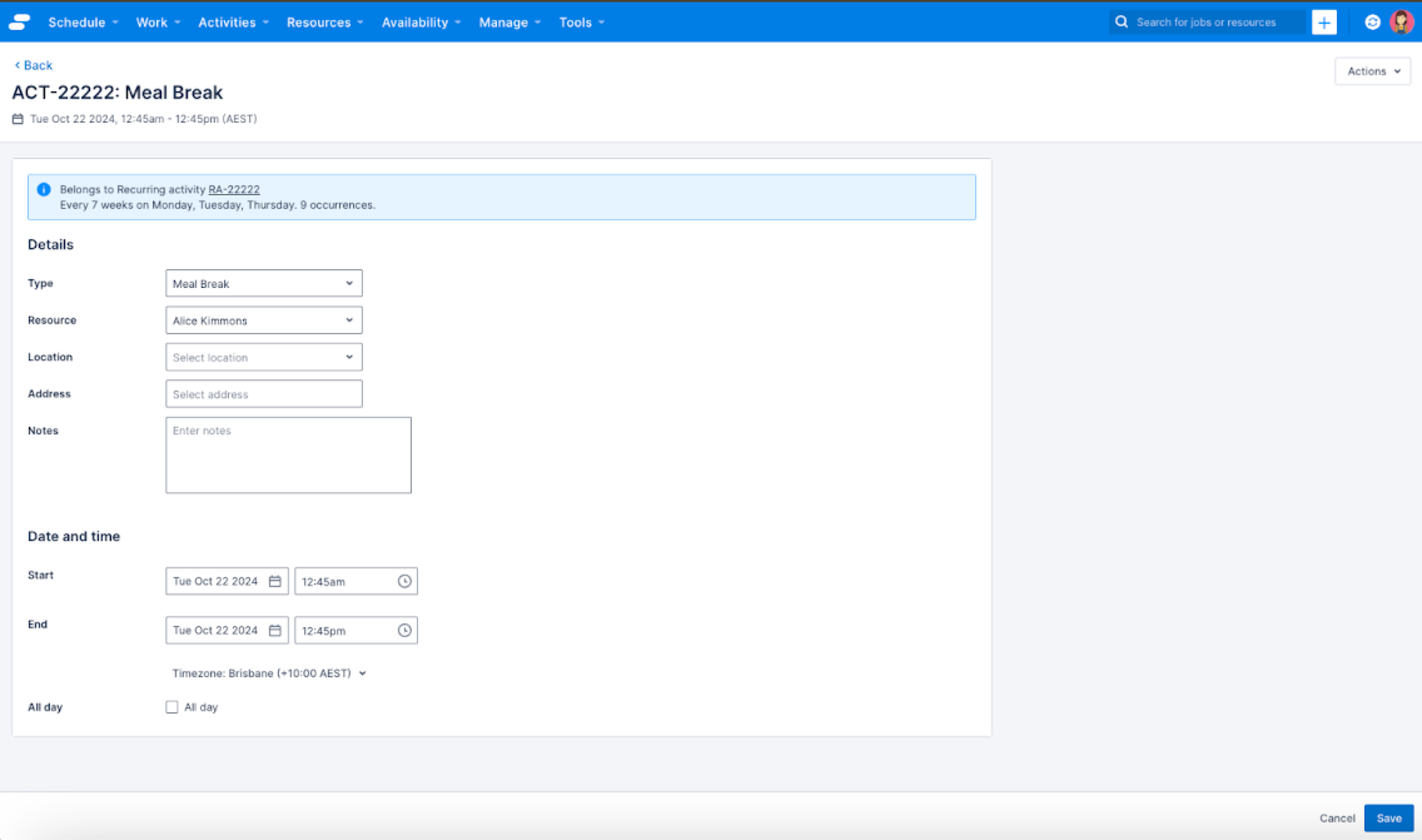1422x840 pixels.
Task: Follow the RA-22222 recurring activity link
Action: tap(233, 190)
